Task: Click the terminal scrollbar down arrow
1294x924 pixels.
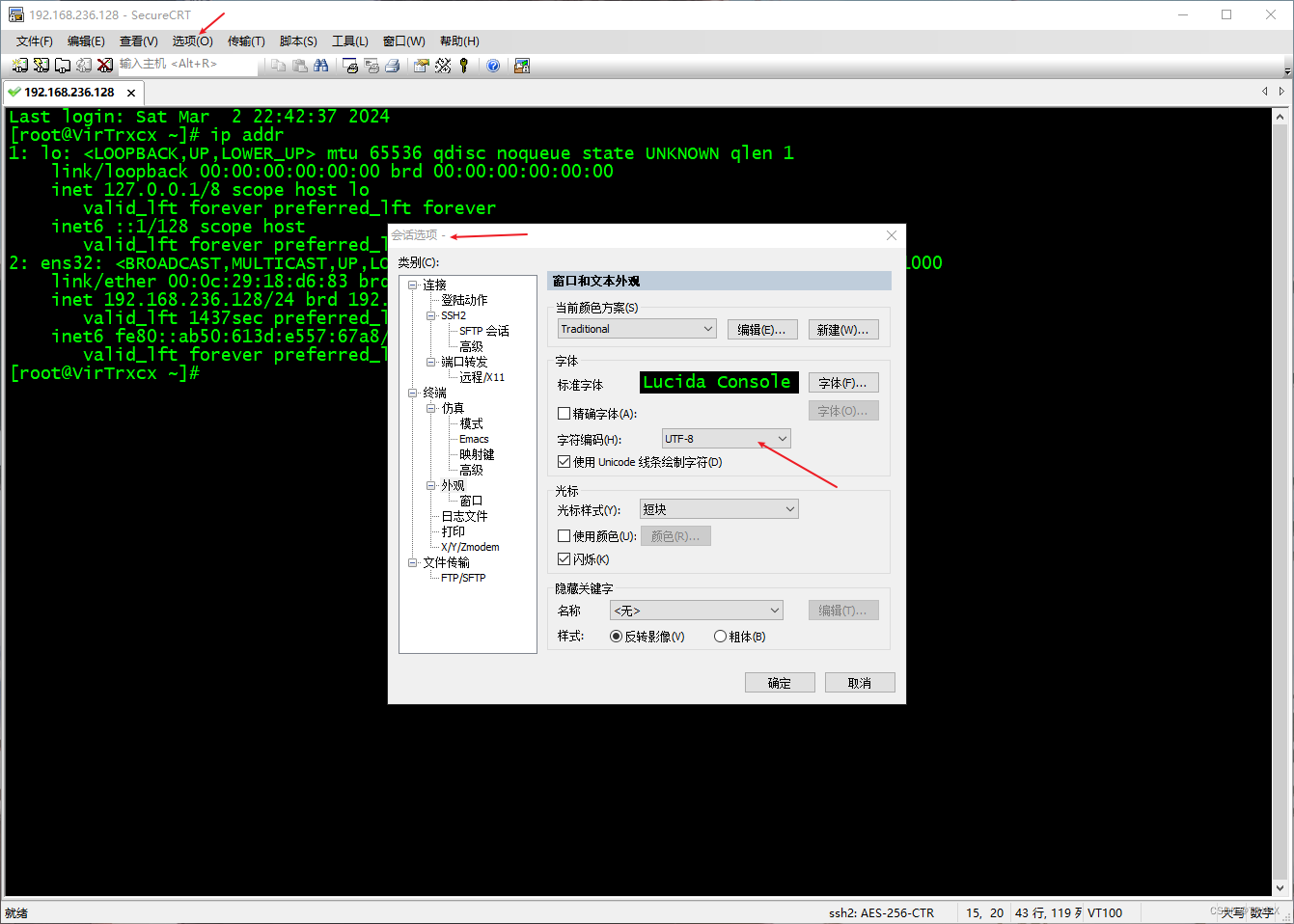Action: point(1280,888)
